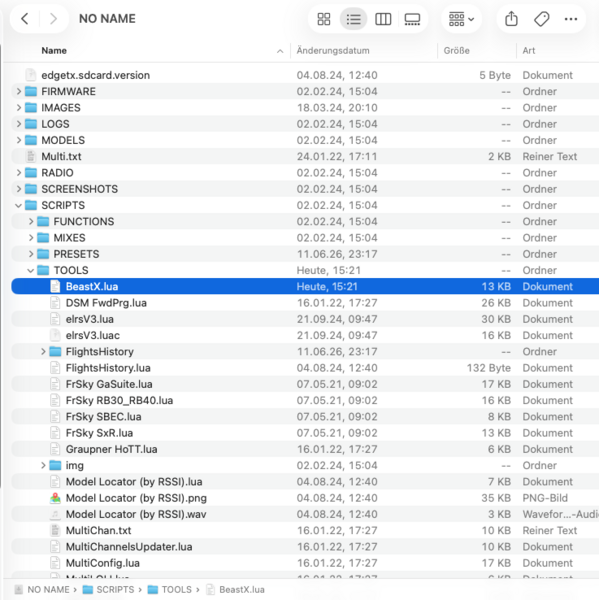Image resolution: width=599 pixels, height=600 pixels.
Task: Select the Multi.txt file icon
Action: coord(31,157)
